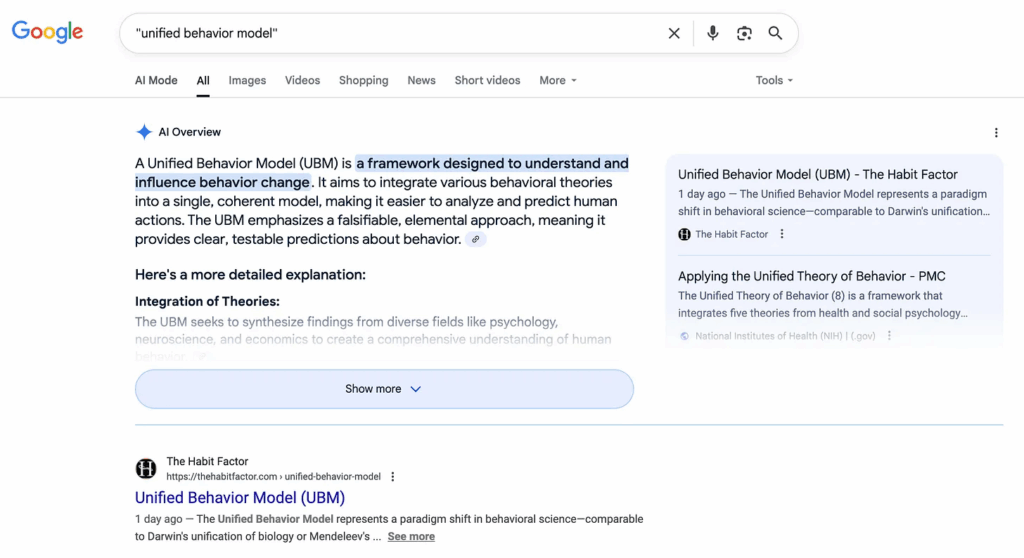Click the source link chip after overview paragraph
This screenshot has height=558, width=1024.
(475, 239)
